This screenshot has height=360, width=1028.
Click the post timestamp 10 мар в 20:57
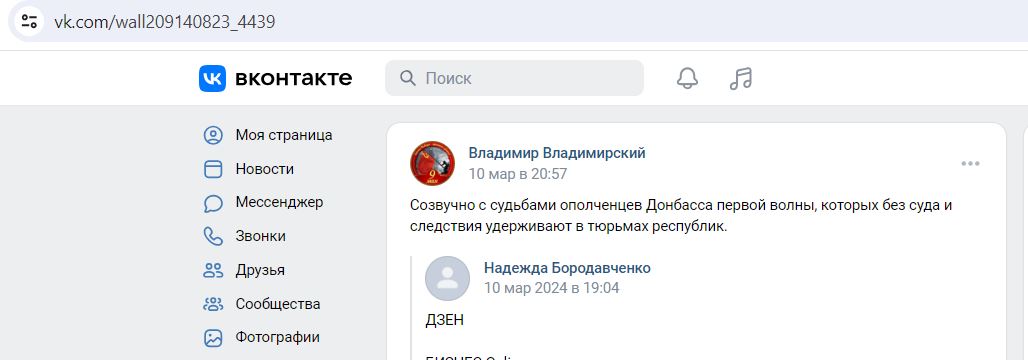[517, 174]
